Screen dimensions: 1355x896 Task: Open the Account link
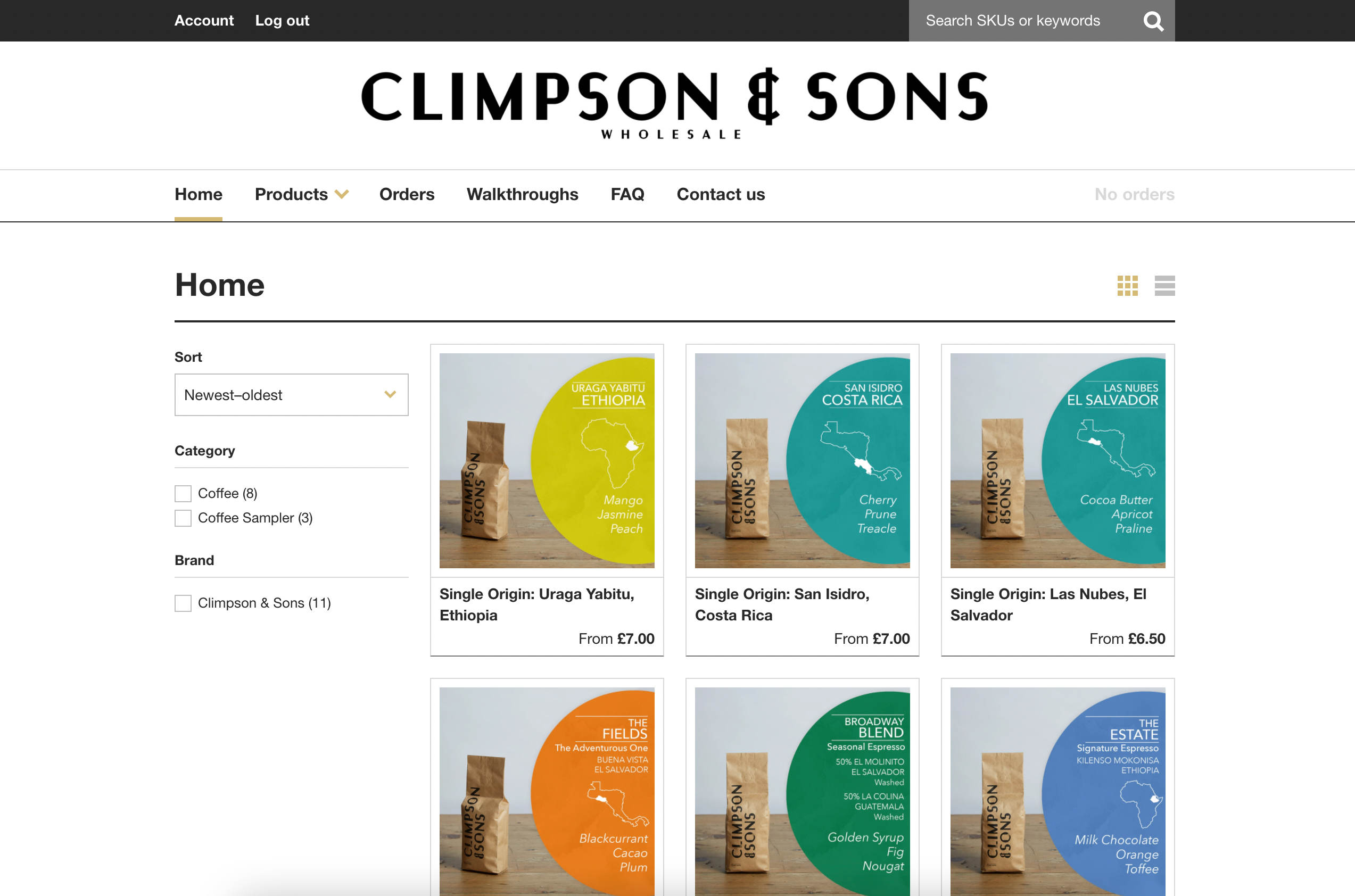click(x=204, y=21)
